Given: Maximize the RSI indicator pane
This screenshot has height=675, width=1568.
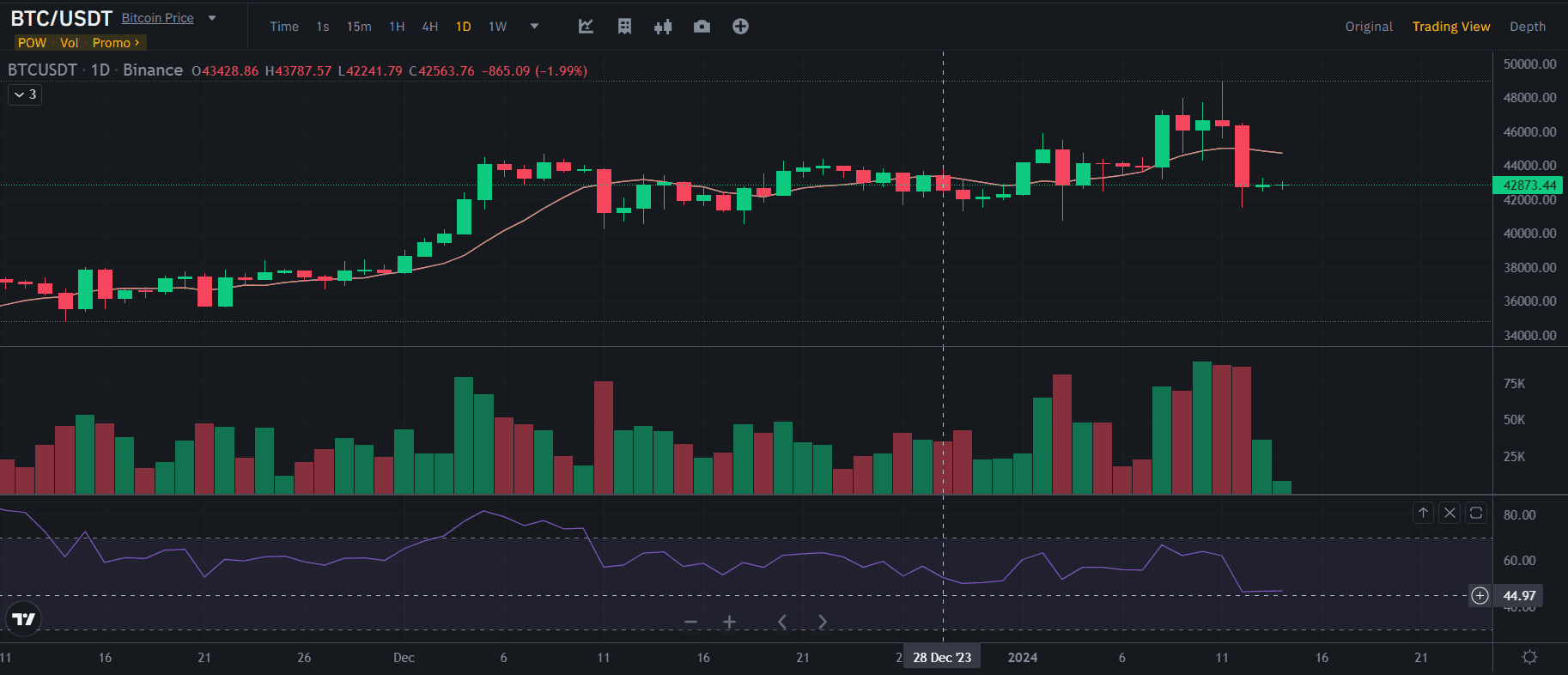Looking at the screenshot, I should pyautogui.click(x=1476, y=513).
